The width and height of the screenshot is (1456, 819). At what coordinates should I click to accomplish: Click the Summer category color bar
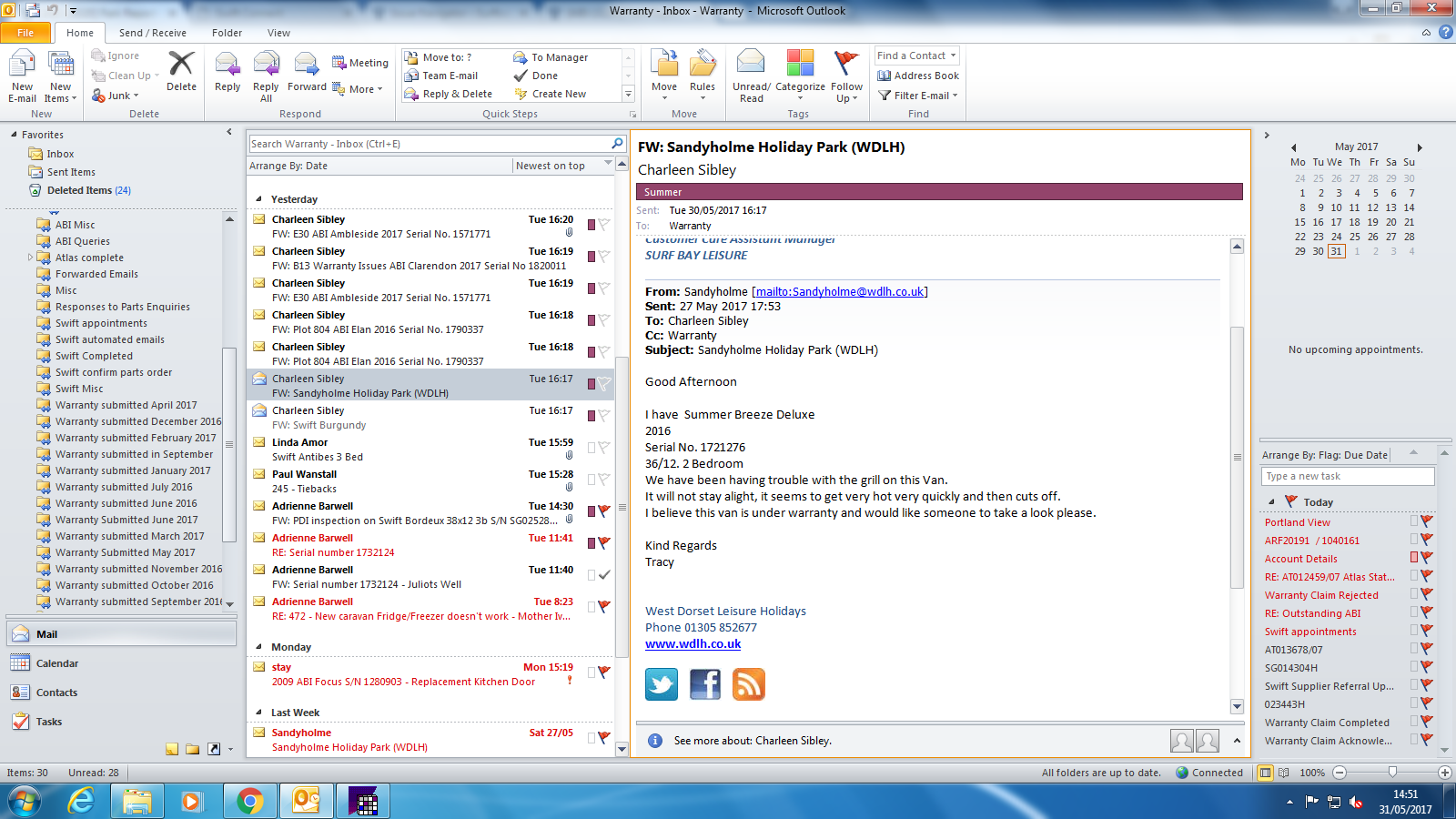click(x=939, y=192)
